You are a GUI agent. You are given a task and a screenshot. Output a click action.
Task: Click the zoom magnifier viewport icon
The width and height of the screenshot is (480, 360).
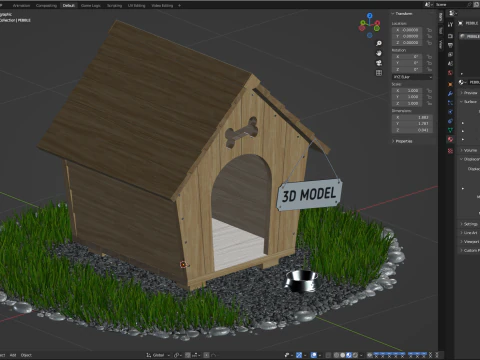click(379, 43)
